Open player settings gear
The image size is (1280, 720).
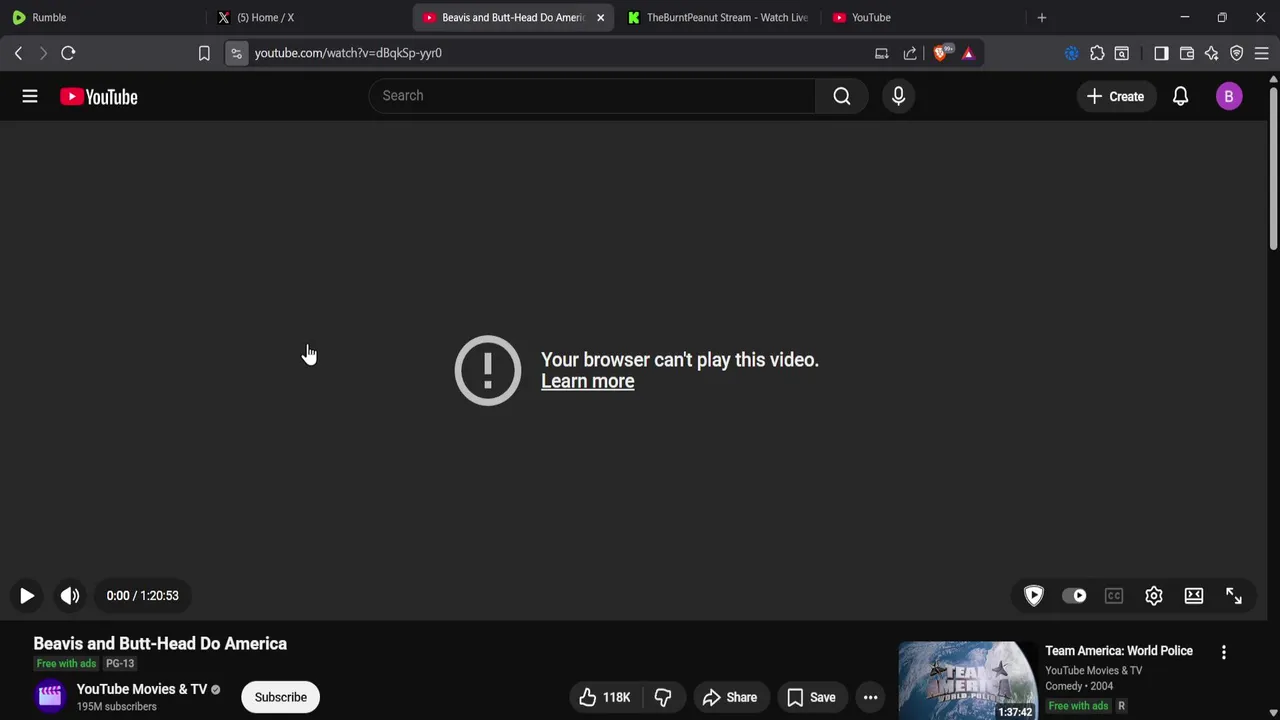1154,596
